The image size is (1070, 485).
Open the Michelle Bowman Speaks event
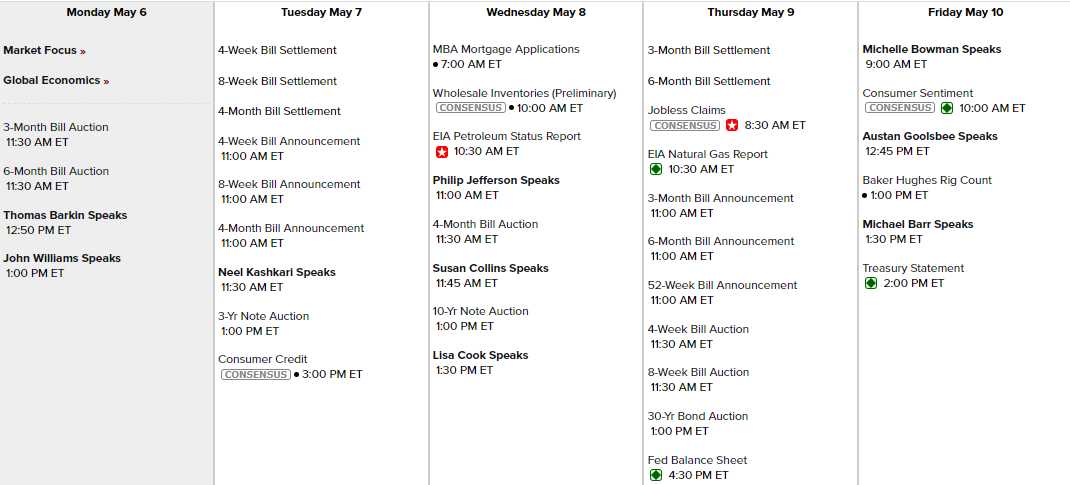click(932, 49)
